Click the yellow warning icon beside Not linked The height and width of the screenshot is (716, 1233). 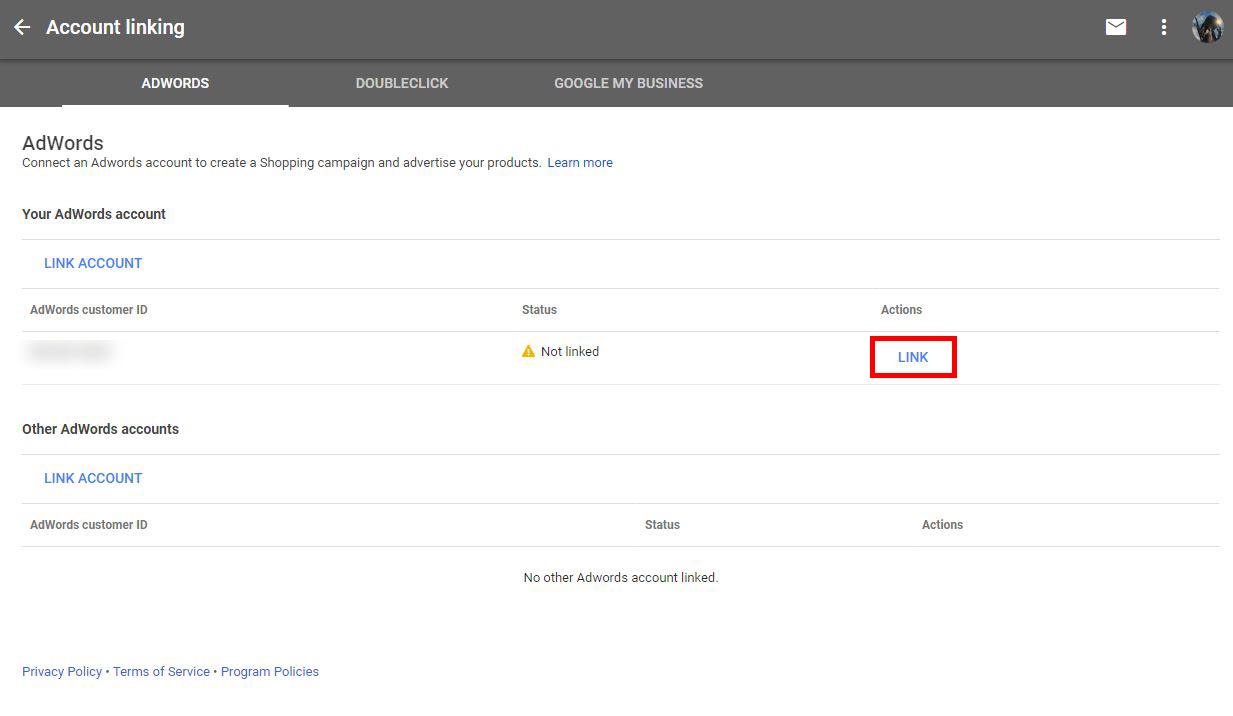click(529, 351)
